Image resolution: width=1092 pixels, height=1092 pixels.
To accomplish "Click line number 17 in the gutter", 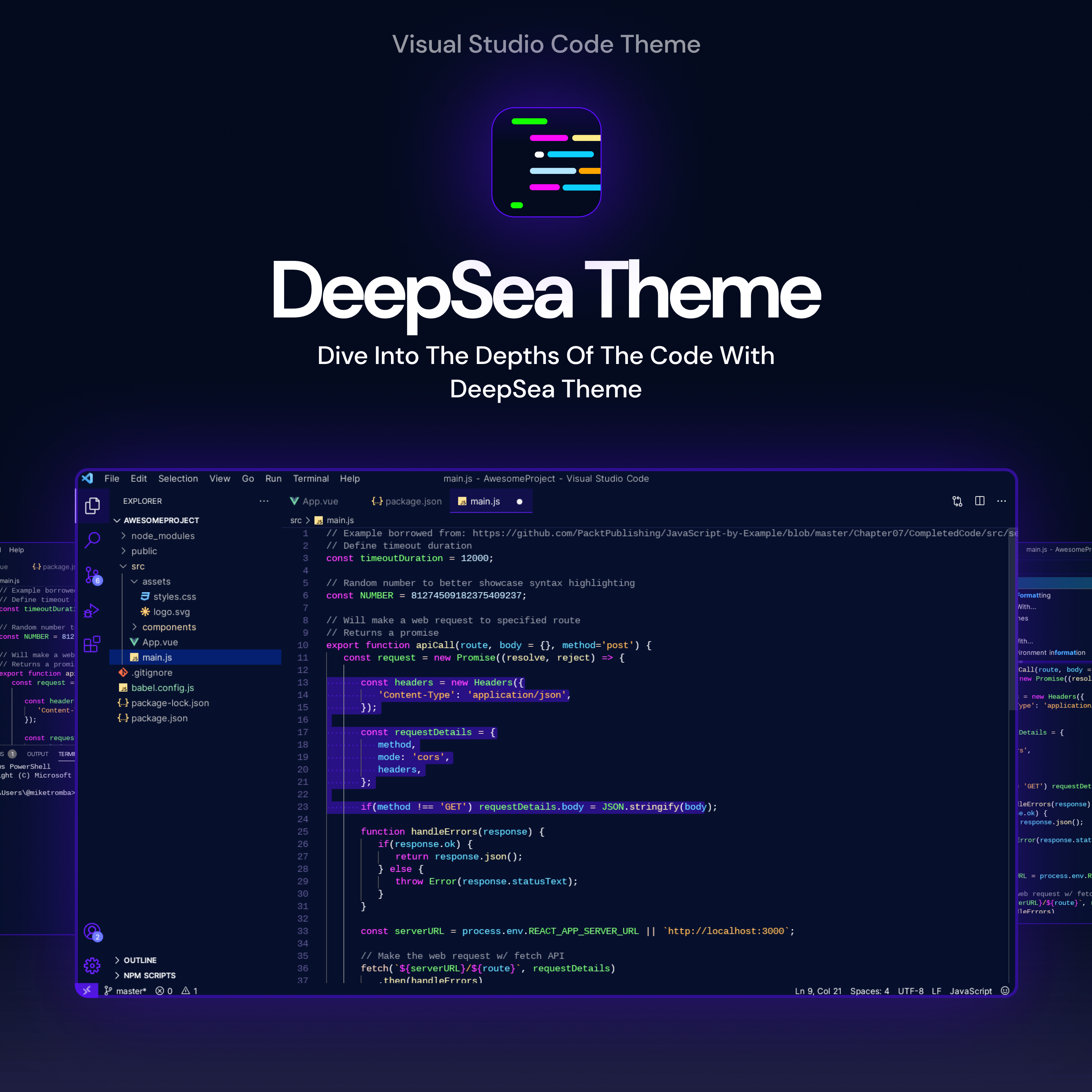I will [302, 732].
